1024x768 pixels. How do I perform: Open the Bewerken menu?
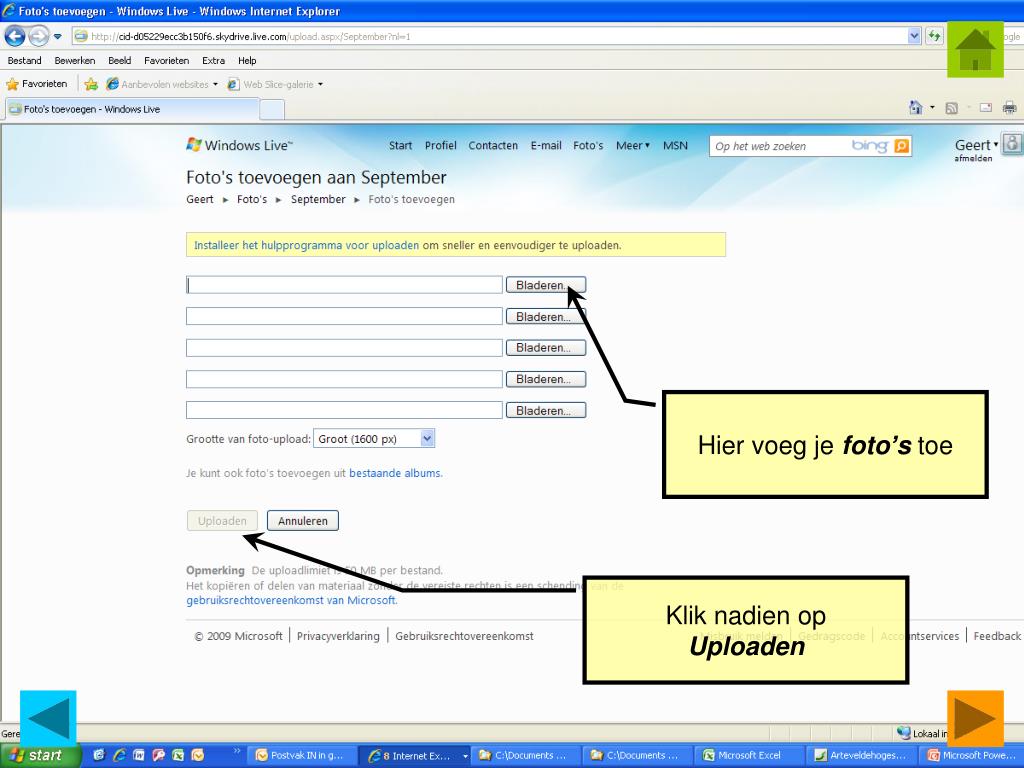pyautogui.click(x=74, y=61)
